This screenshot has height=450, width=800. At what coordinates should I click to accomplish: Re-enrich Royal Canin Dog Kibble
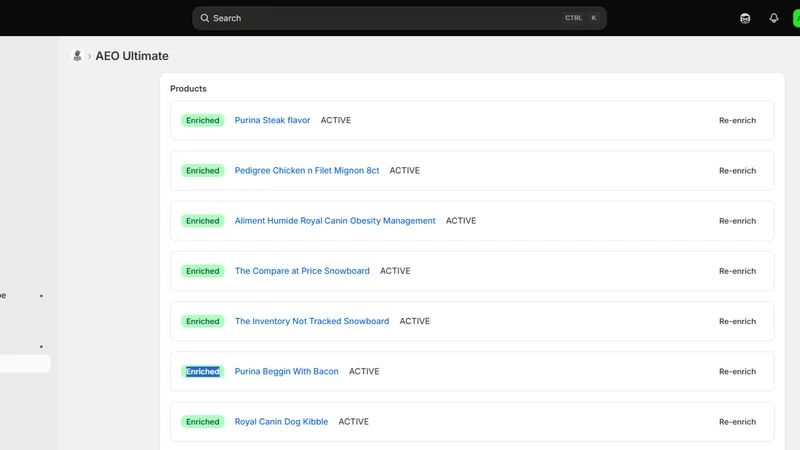737,422
